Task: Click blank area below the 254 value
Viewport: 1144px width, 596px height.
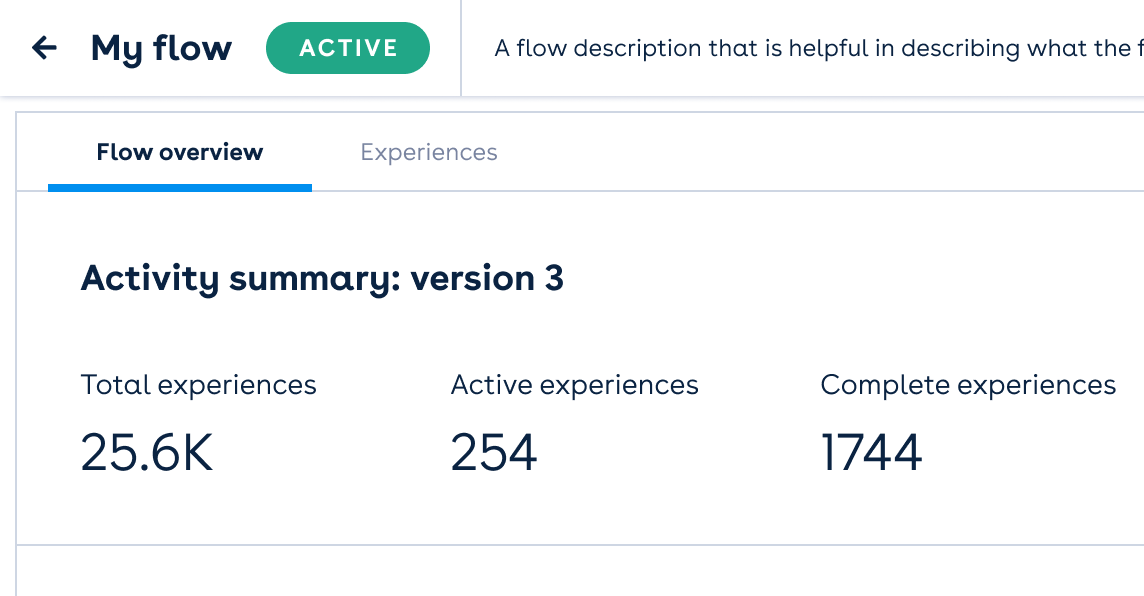Action: coord(494,510)
